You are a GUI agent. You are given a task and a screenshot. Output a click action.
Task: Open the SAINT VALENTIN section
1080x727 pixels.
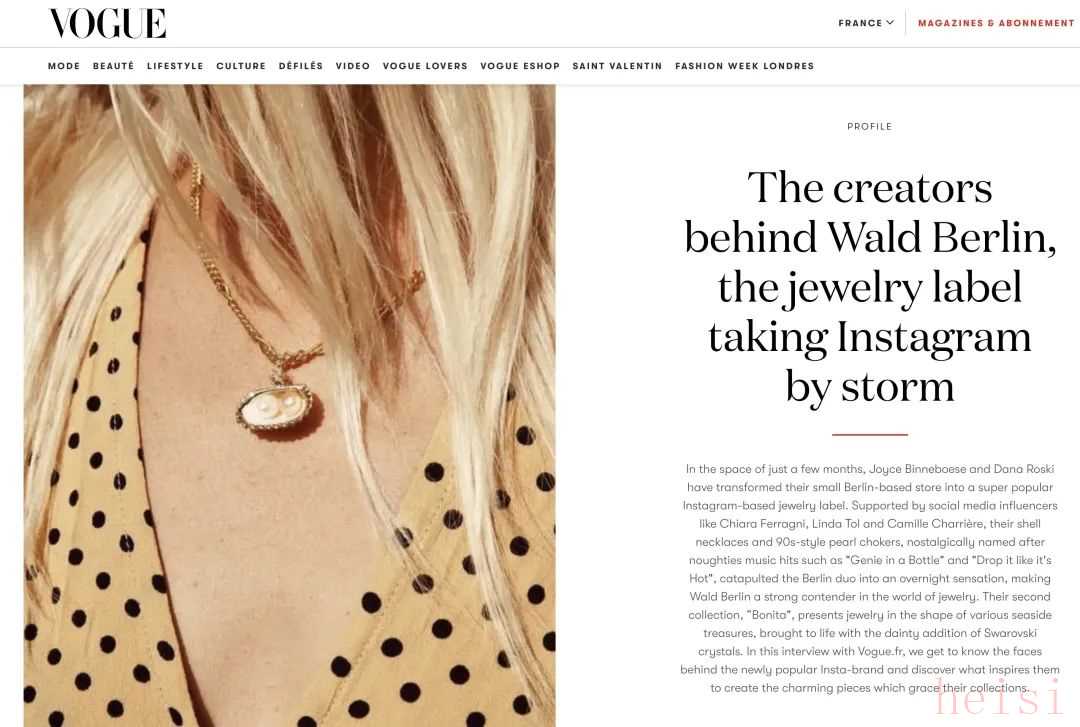[x=617, y=66]
